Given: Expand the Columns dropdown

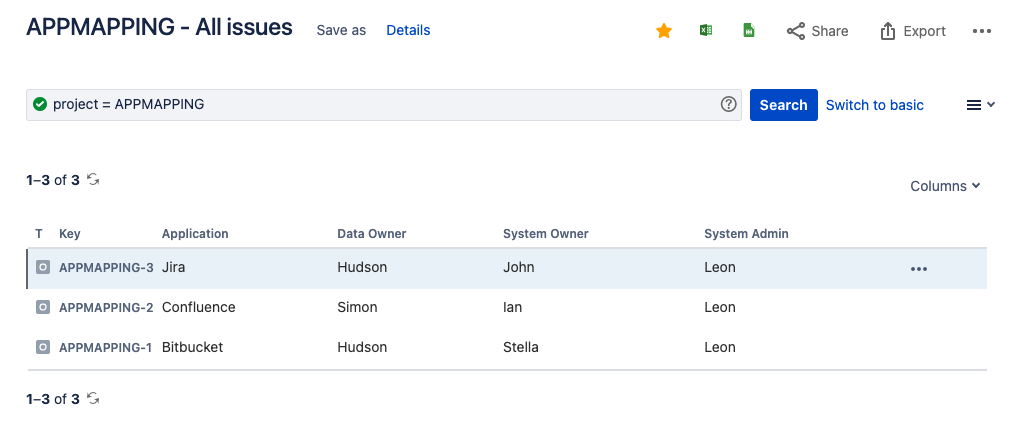Looking at the screenshot, I should point(945,186).
